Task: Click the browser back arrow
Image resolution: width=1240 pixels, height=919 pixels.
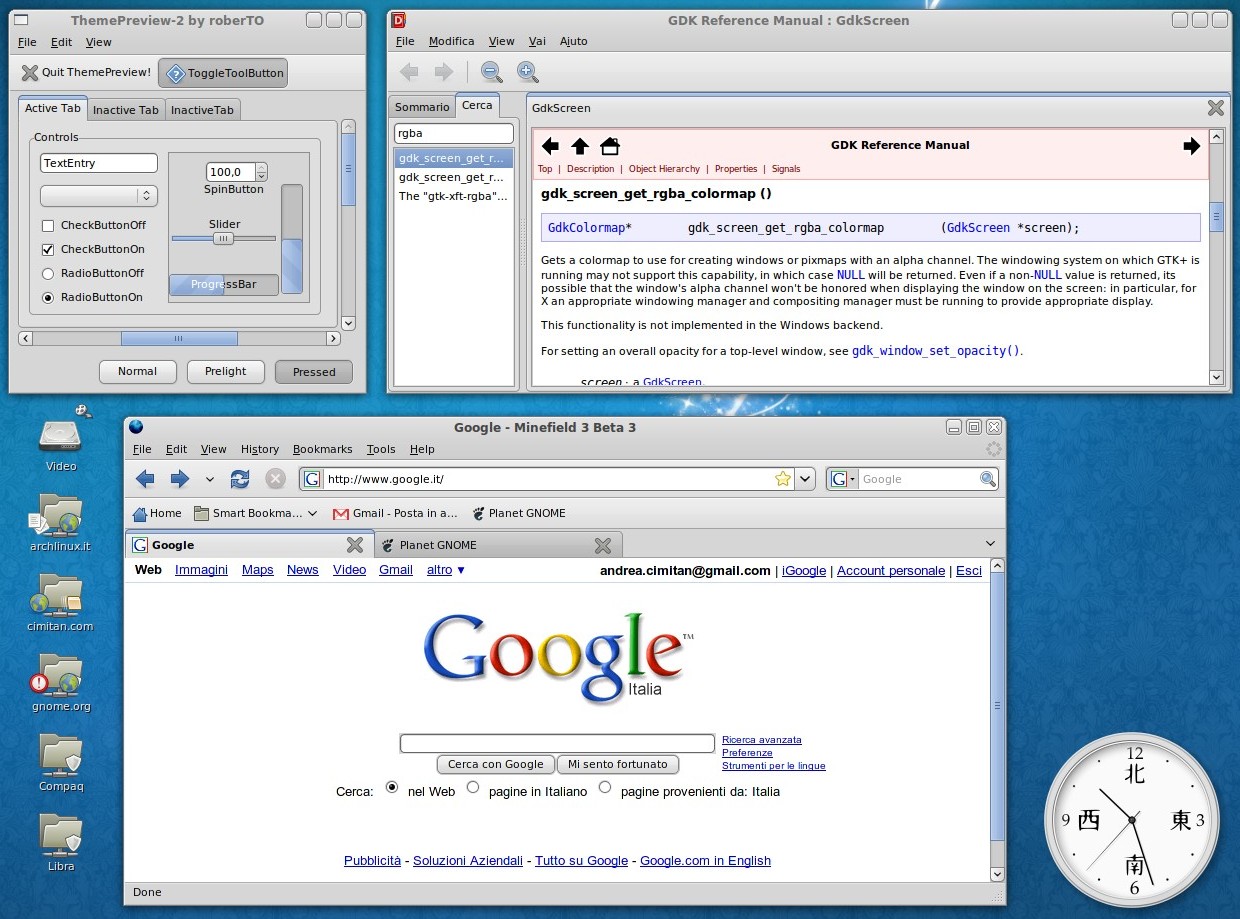Action: (146, 479)
